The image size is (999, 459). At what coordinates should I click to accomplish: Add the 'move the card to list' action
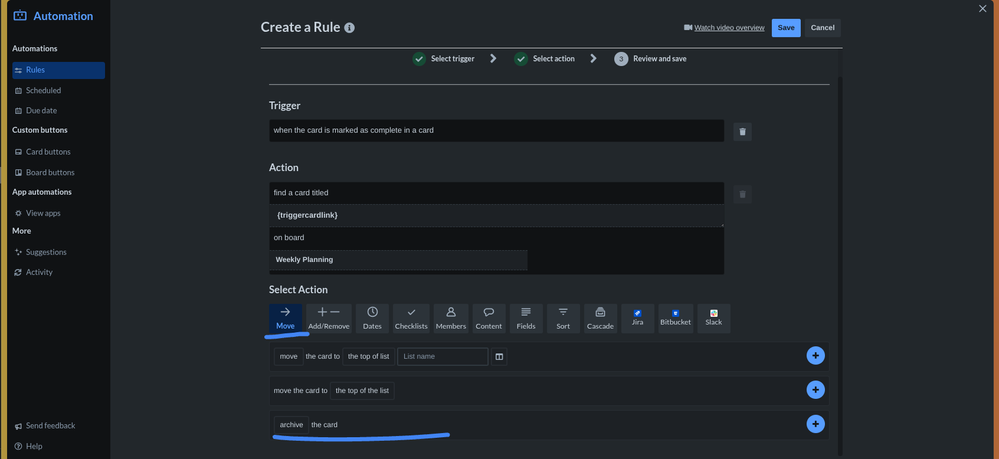click(x=816, y=356)
